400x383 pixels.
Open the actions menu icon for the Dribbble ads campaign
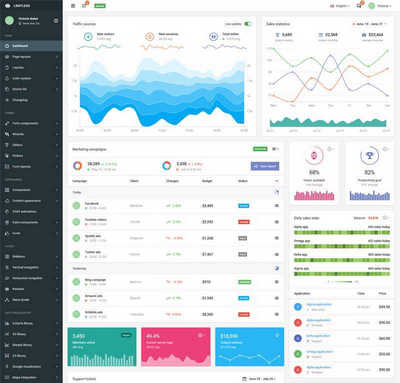(277, 314)
